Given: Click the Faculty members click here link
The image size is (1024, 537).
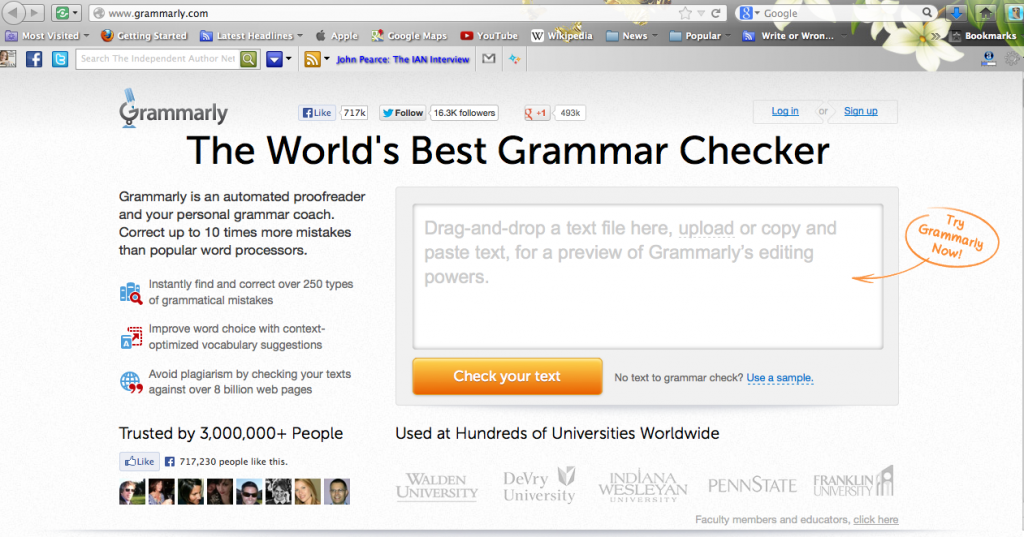Looking at the screenshot, I should [x=875, y=520].
